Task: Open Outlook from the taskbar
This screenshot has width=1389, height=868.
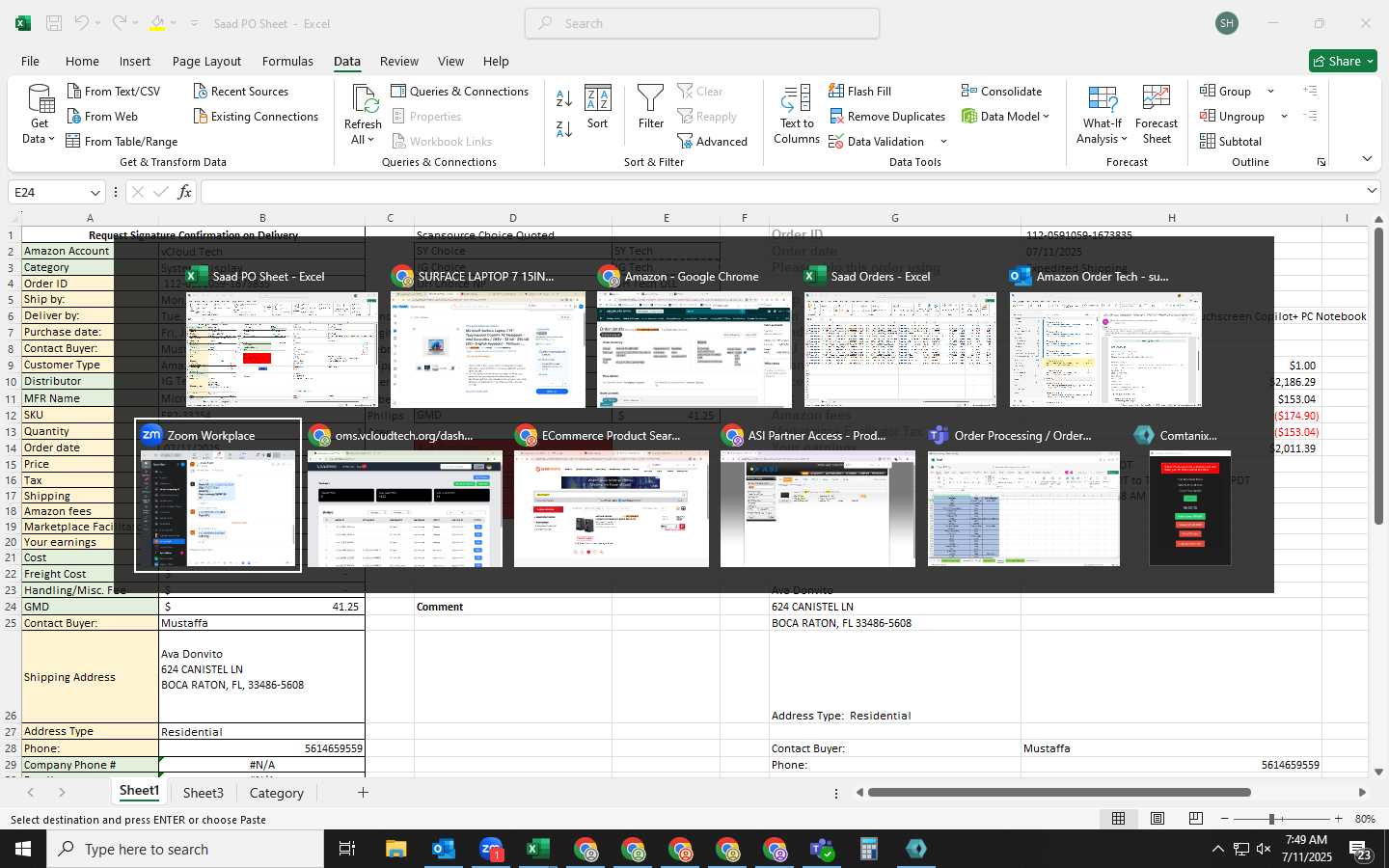Action: (x=444, y=849)
